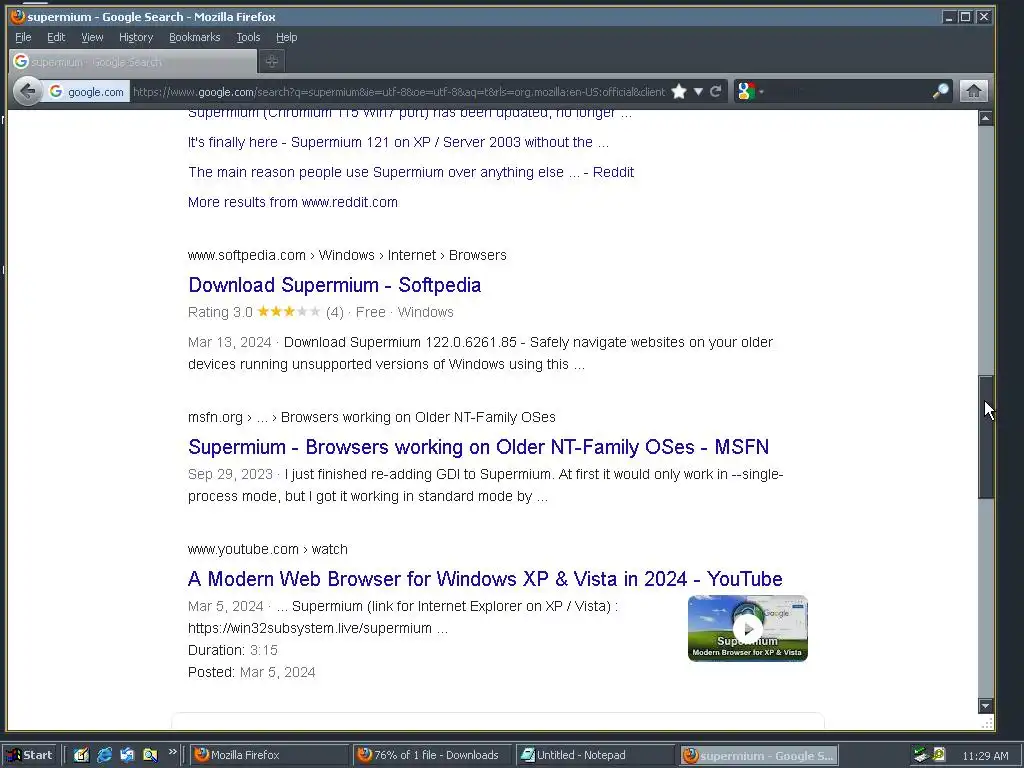This screenshot has width=1024, height=768.
Task: Open the History menu
Action: [136, 37]
